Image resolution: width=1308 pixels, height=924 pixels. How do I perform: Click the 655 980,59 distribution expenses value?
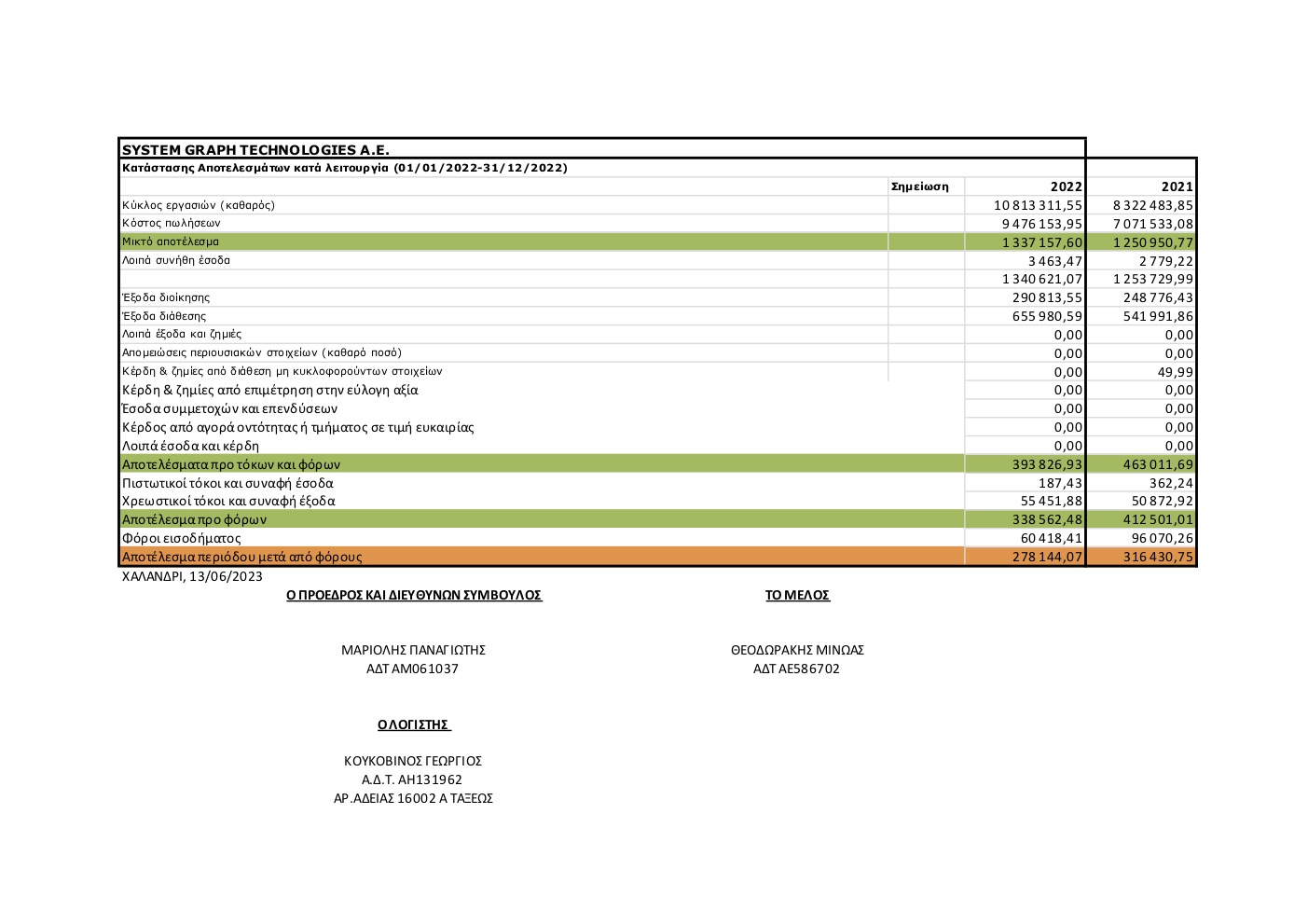1047,316
